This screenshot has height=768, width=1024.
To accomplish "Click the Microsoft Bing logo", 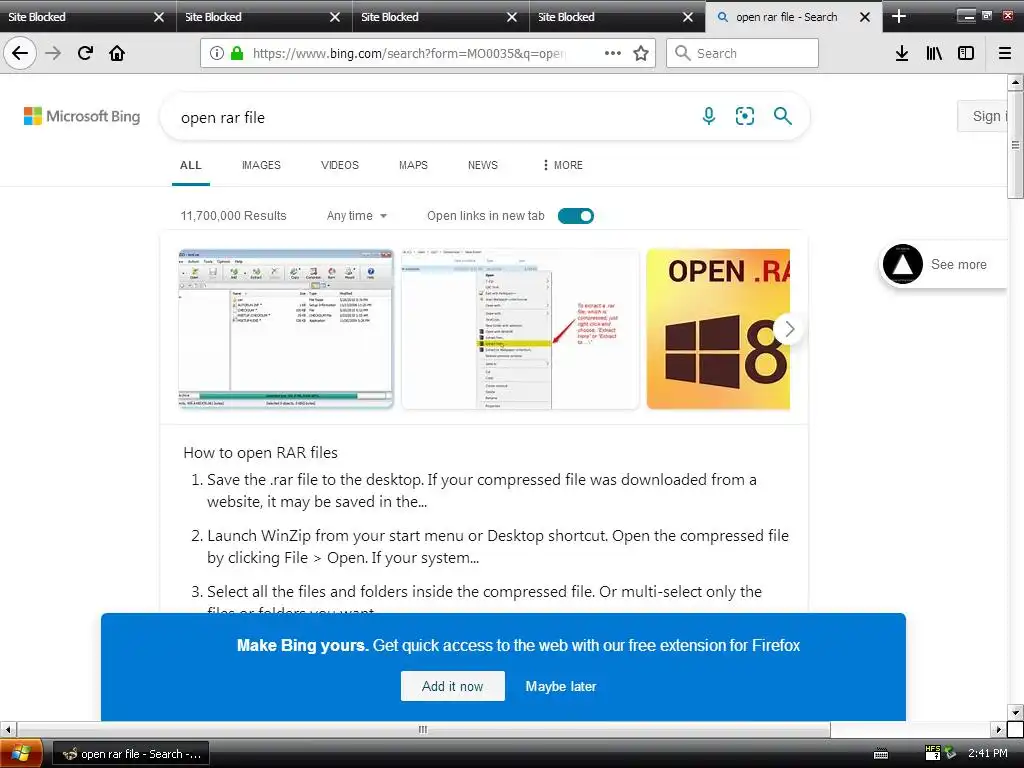I will pos(82,116).
